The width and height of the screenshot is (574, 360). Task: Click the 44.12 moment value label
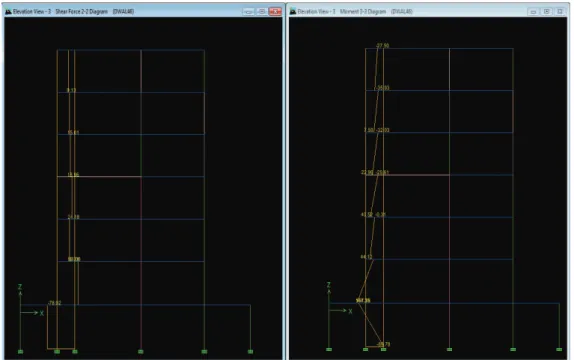[366, 257]
